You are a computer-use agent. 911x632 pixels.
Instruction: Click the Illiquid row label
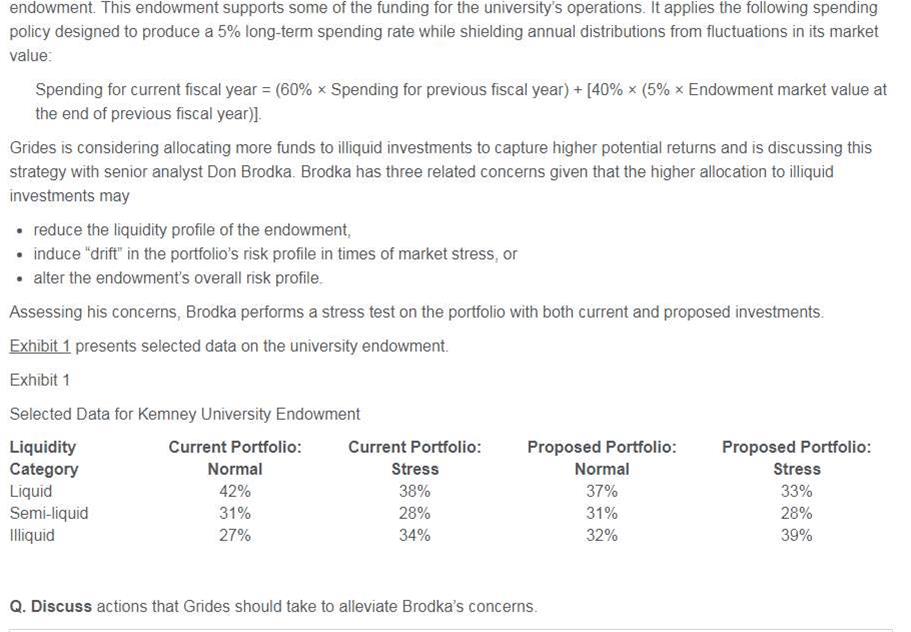pyautogui.click(x=32, y=535)
